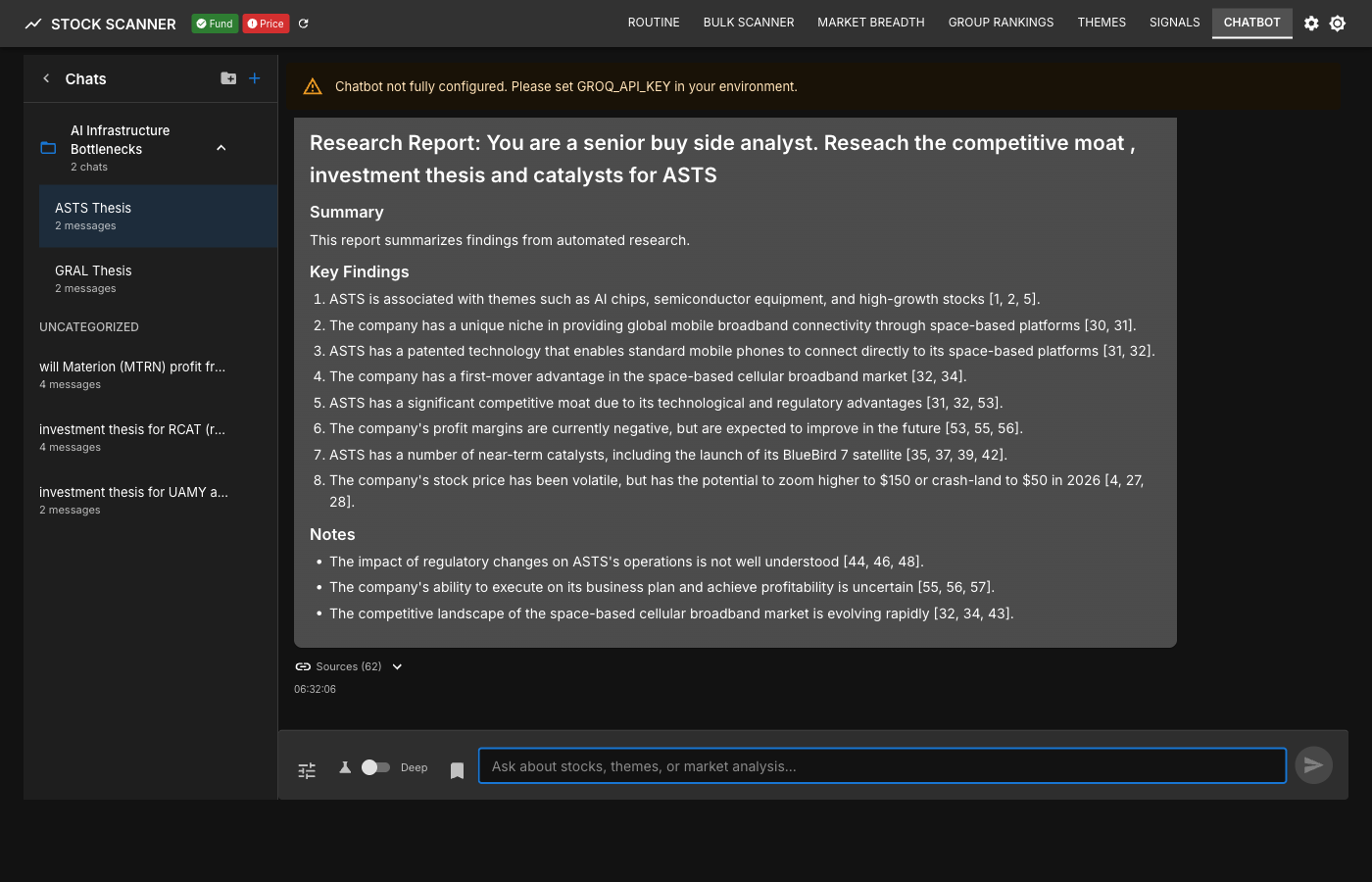This screenshot has height=882, width=1372.
Task: Click the green Fund status badge
Action: click(x=215, y=24)
